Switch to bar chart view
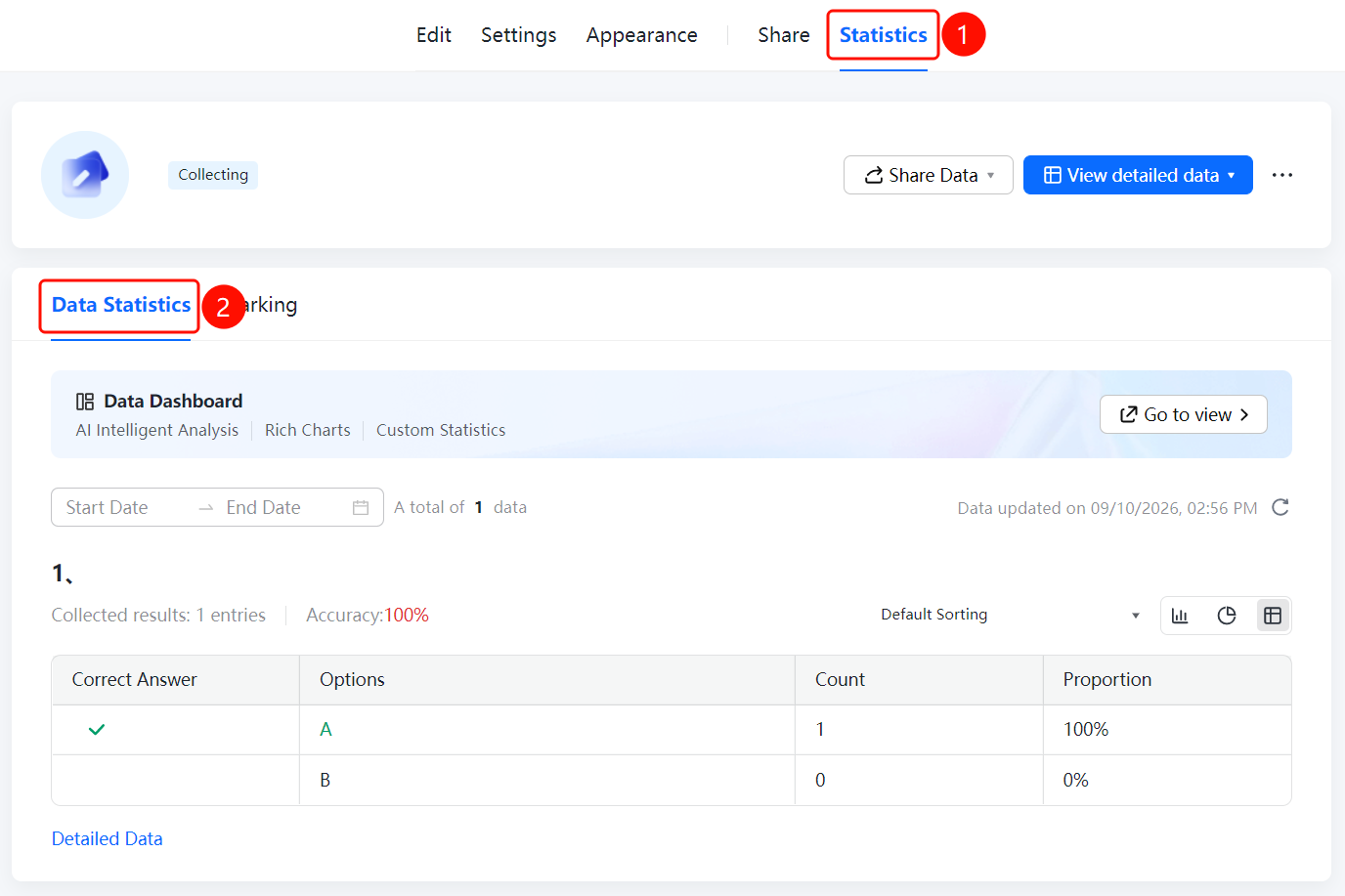Screen dimensions: 1345x896 tap(1180, 616)
